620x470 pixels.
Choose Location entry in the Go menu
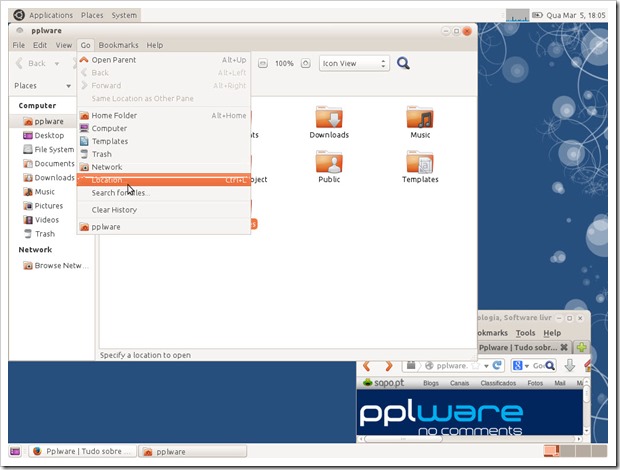tap(163, 180)
